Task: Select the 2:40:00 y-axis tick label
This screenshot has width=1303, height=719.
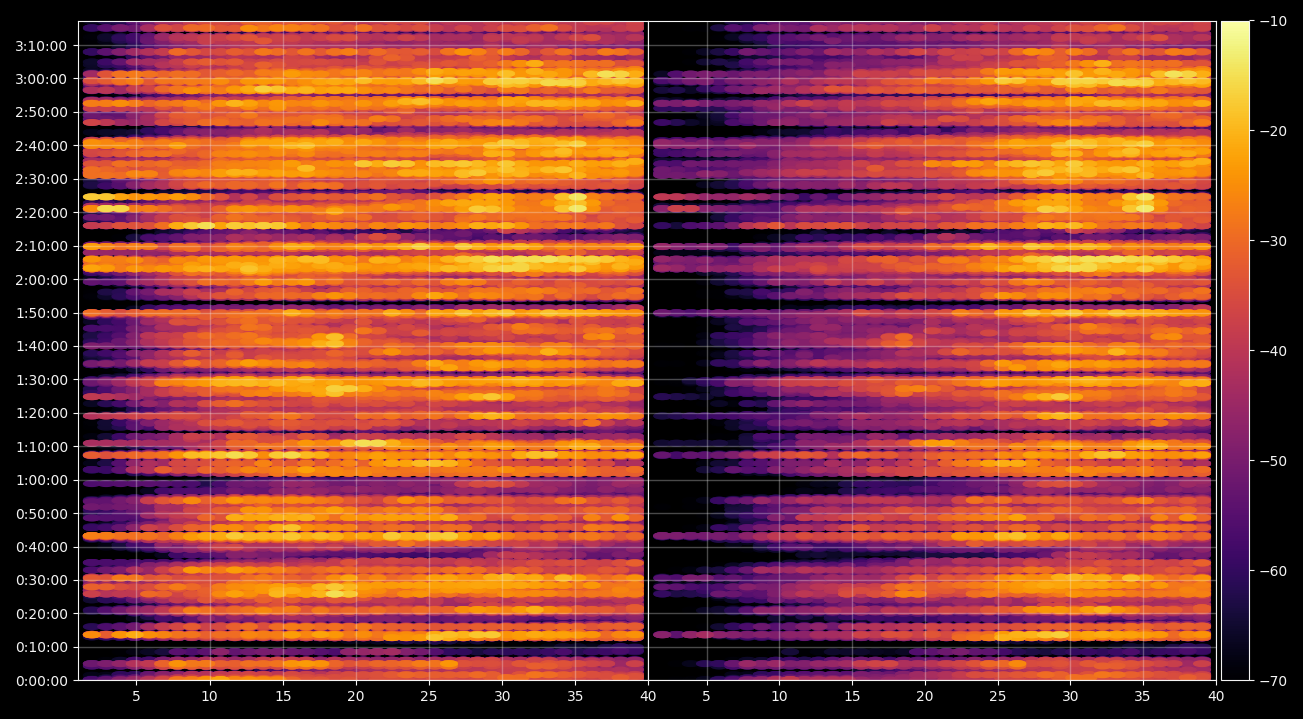Action: tap(41, 145)
